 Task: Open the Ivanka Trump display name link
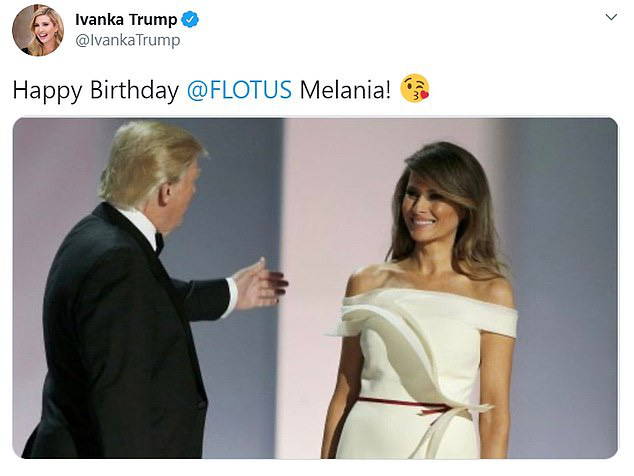pos(126,20)
